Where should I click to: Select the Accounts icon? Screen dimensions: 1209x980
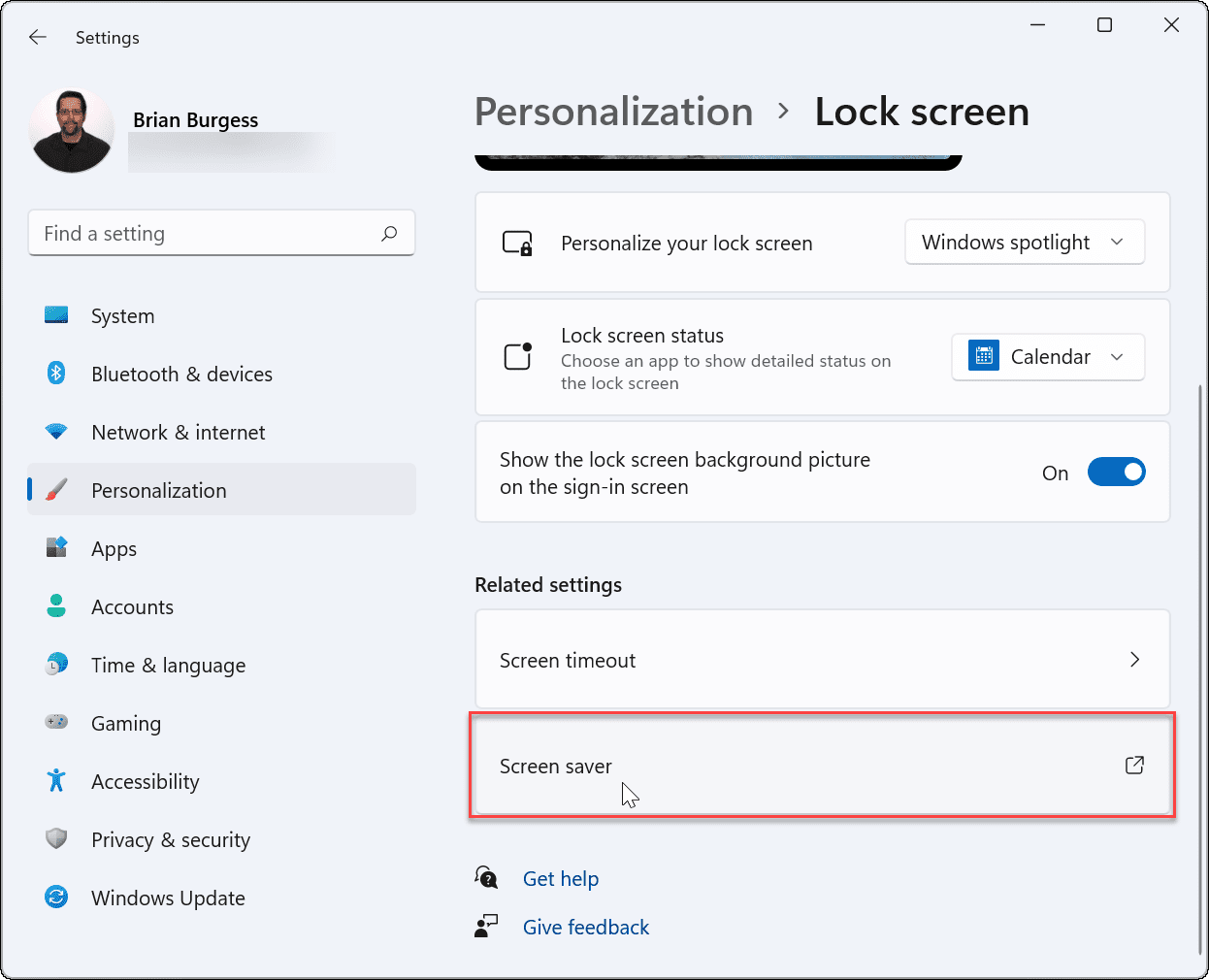click(x=56, y=606)
